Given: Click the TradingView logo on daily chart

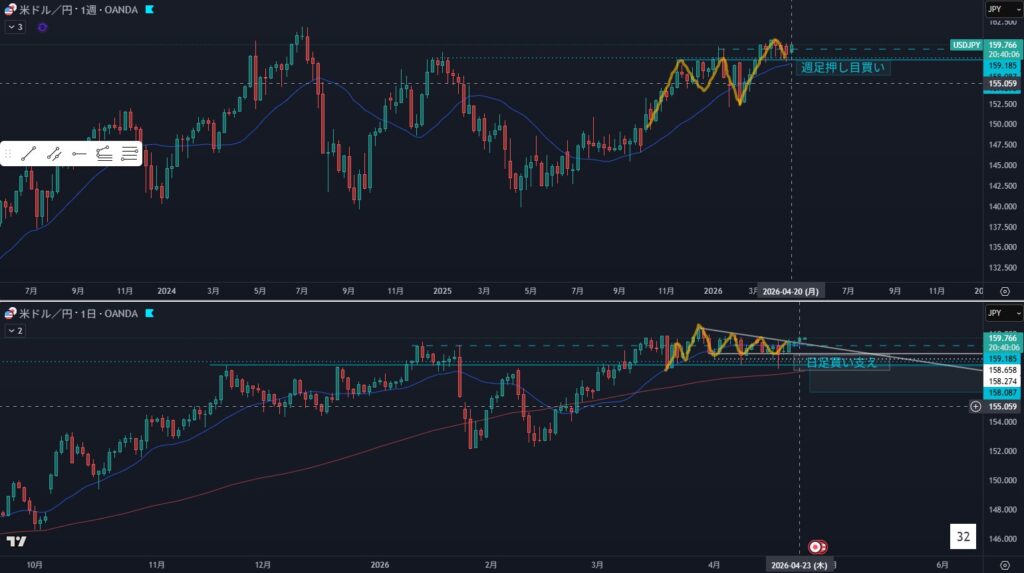Looking at the screenshot, I should (16, 541).
